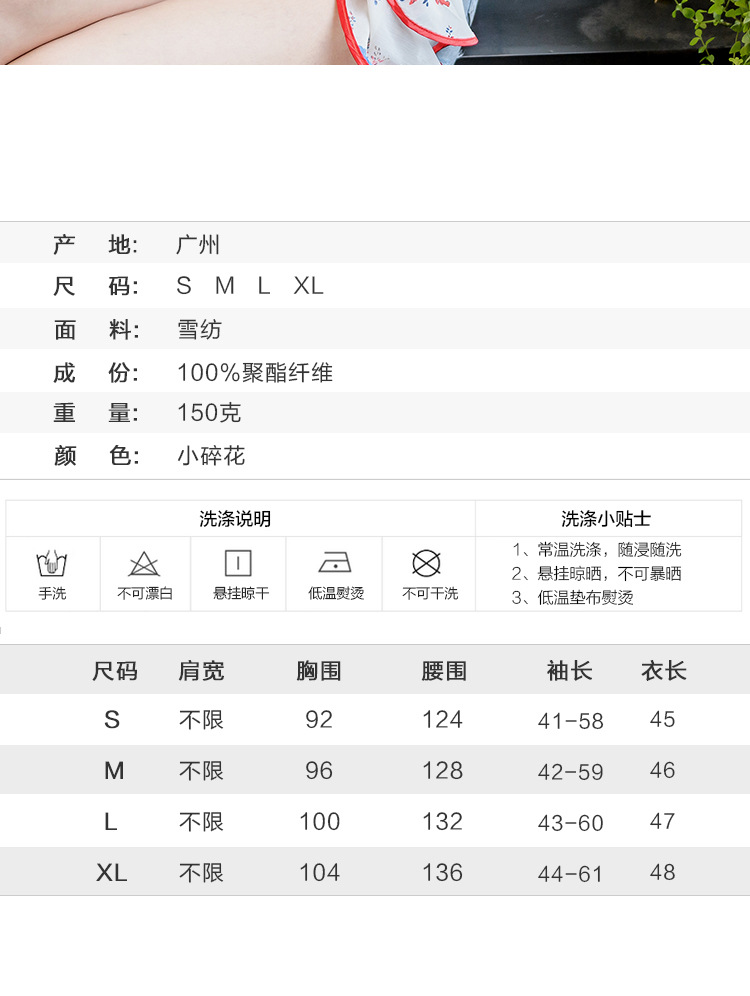This screenshot has width=750, height=996.
Task: Open the product photo at top
Action: pos(375,32)
